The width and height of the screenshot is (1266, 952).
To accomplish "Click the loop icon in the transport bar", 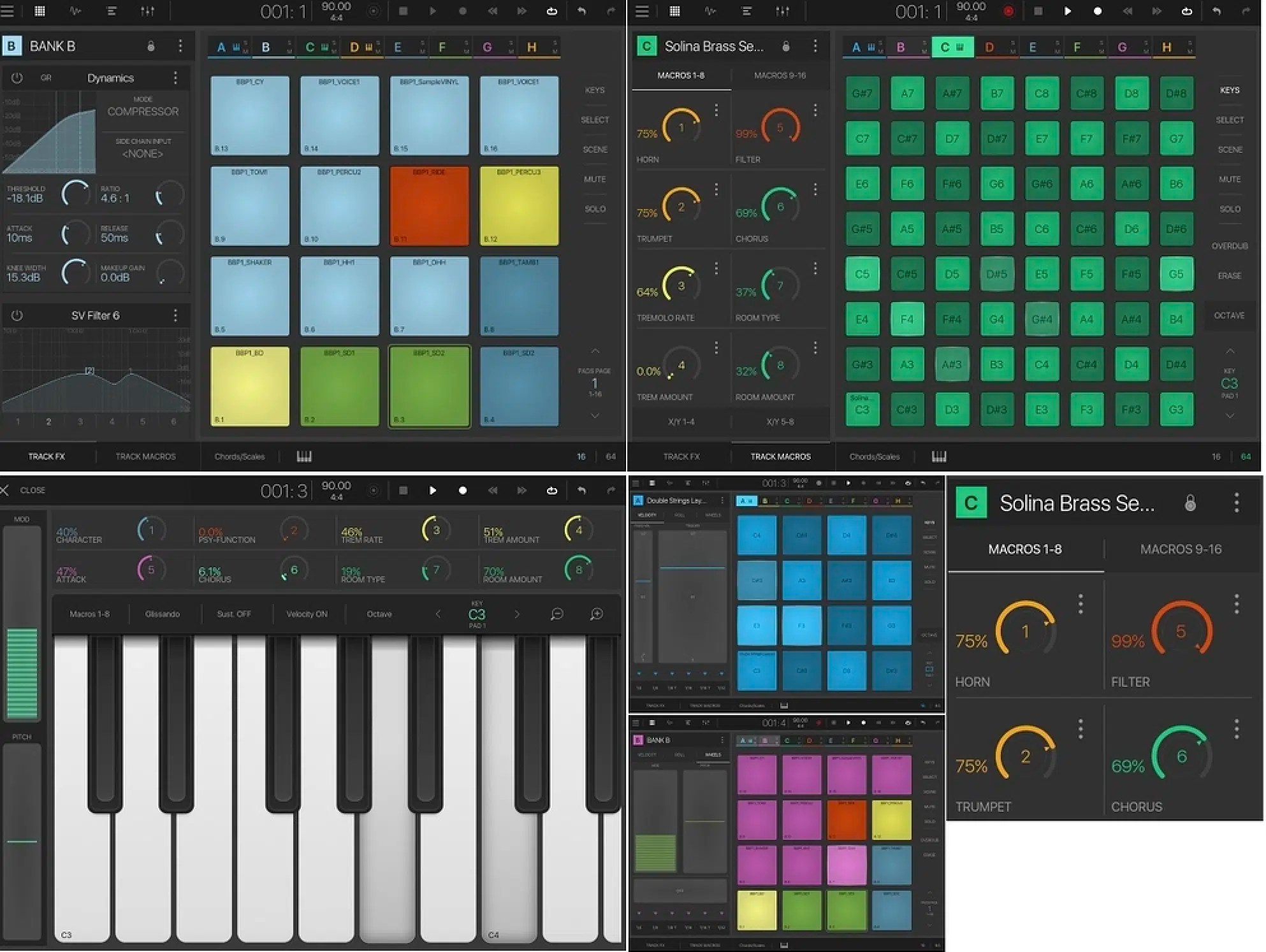I will [552, 11].
